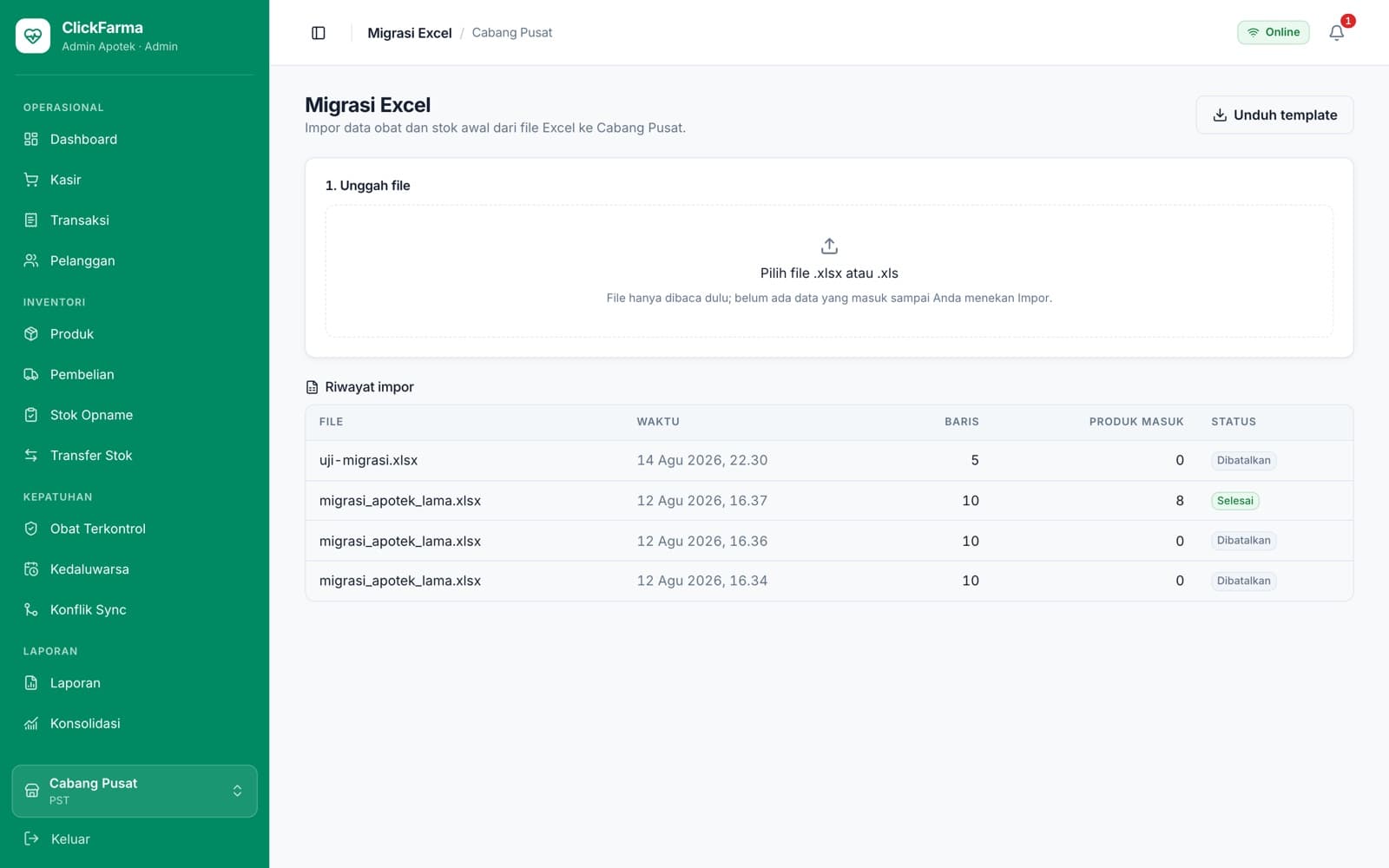Click the Online status badge
Viewport: 1389px width, 868px height.
tap(1274, 32)
